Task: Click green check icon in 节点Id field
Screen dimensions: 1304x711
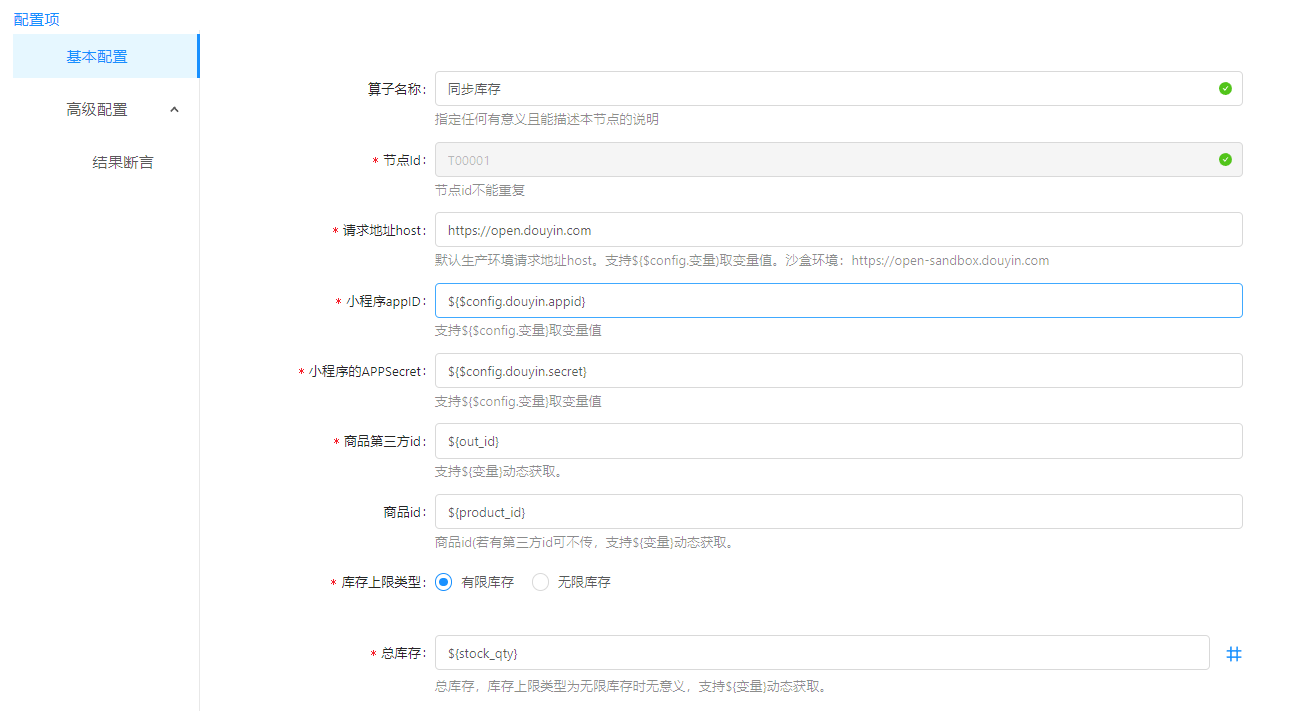Action: tap(1225, 160)
